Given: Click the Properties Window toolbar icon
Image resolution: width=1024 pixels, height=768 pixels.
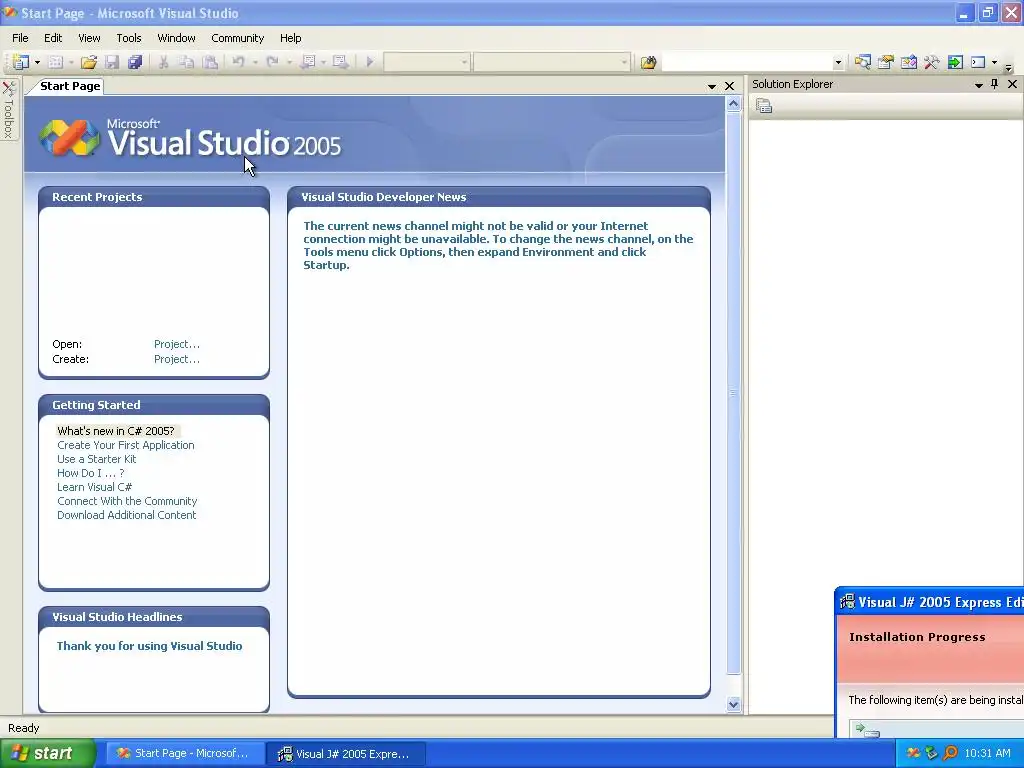Looking at the screenshot, I should [x=886, y=62].
